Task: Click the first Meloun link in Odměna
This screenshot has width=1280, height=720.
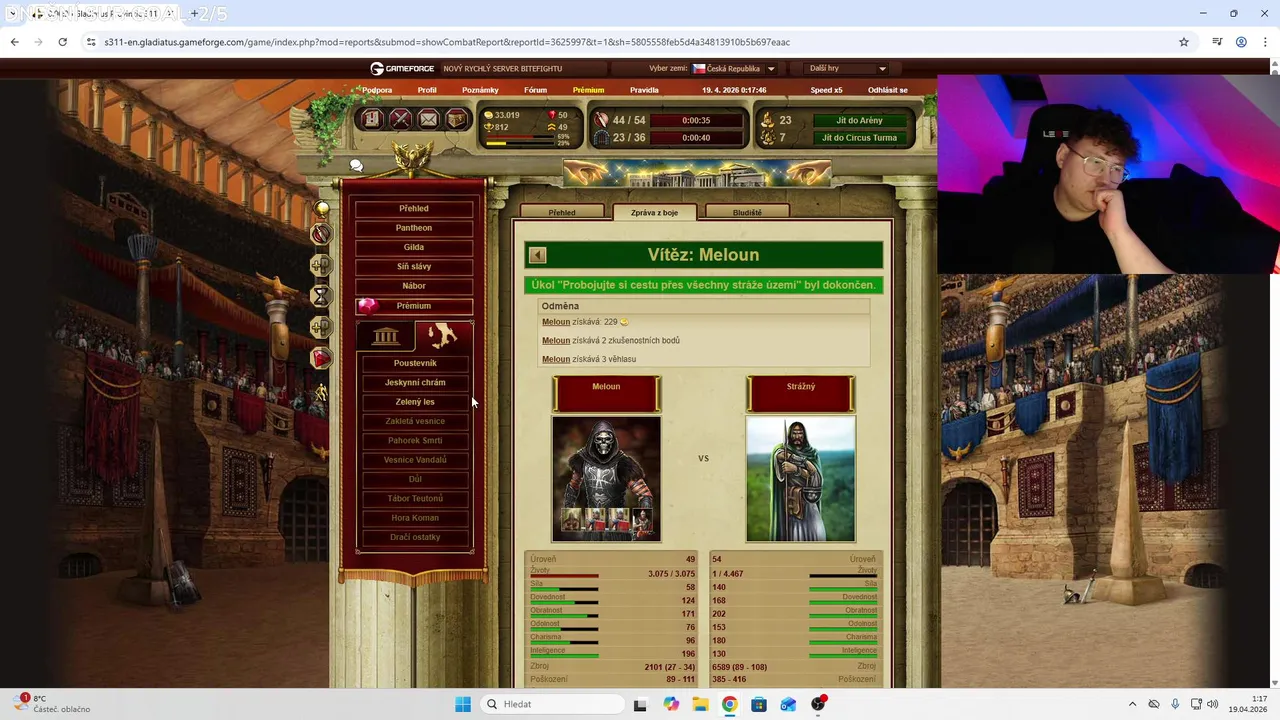Action: pos(556,322)
